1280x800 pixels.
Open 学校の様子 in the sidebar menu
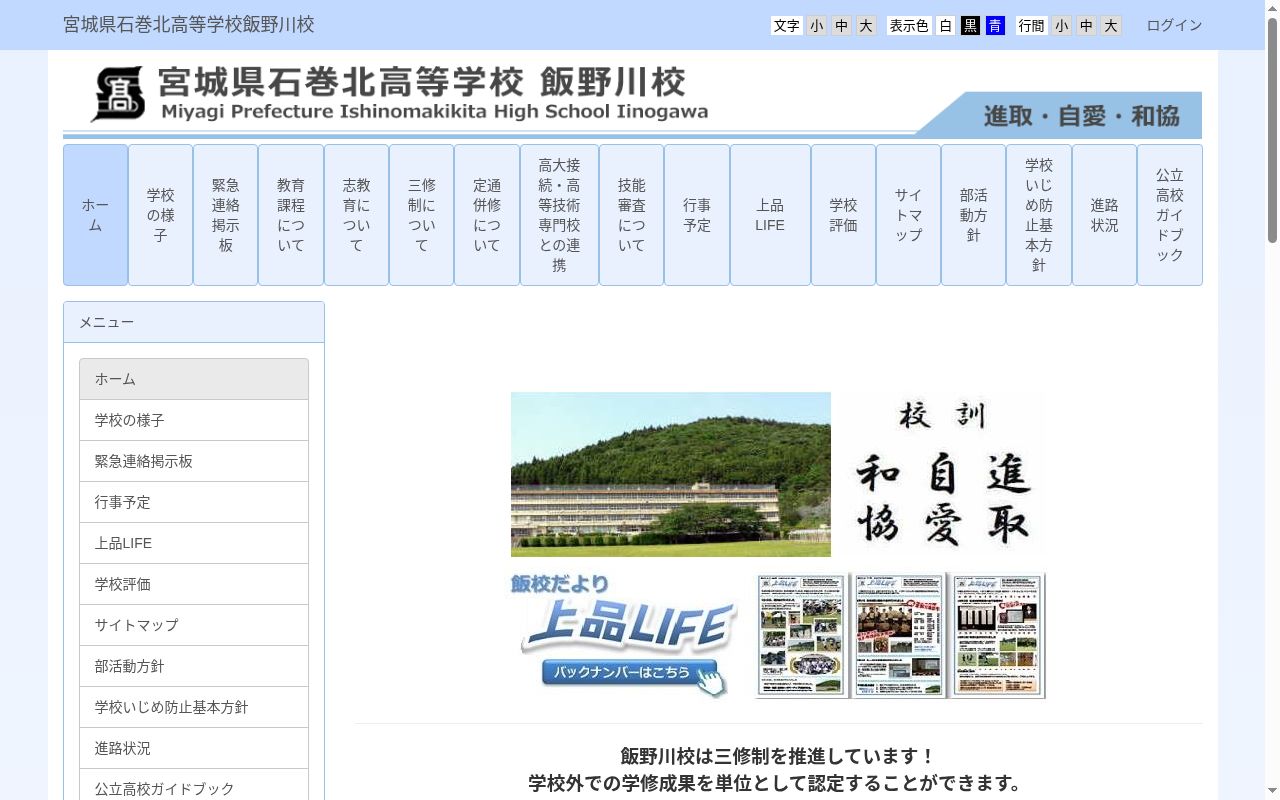point(194,420)
